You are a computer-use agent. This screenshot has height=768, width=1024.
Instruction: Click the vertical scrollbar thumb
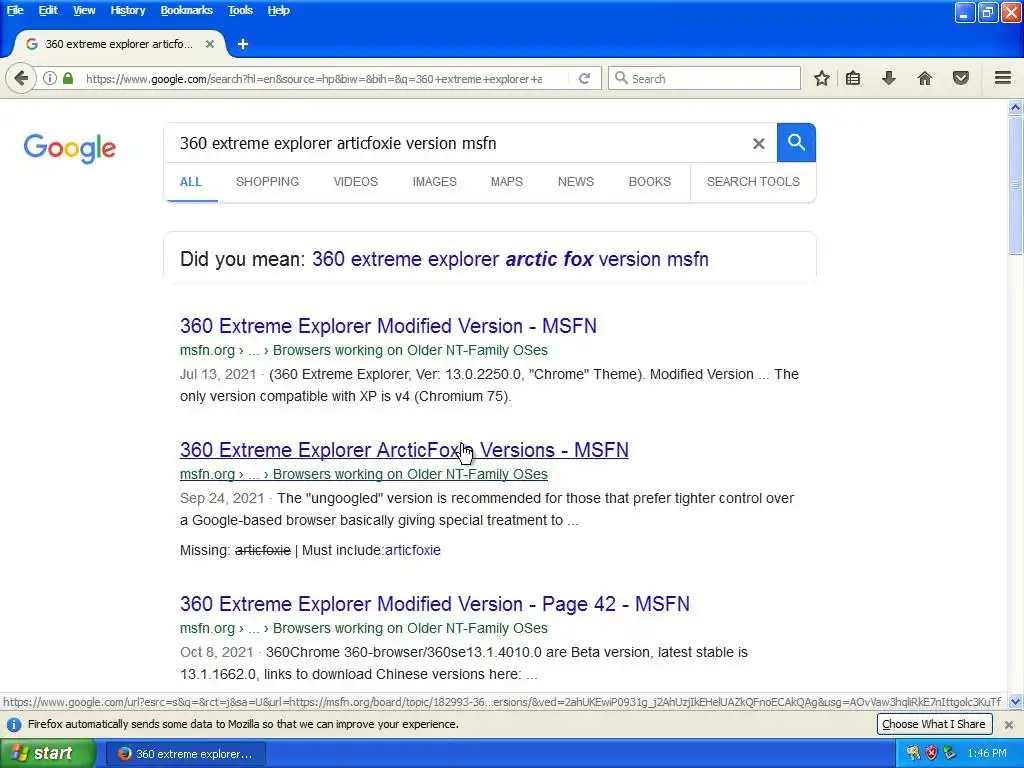[x=1015, y=186]
